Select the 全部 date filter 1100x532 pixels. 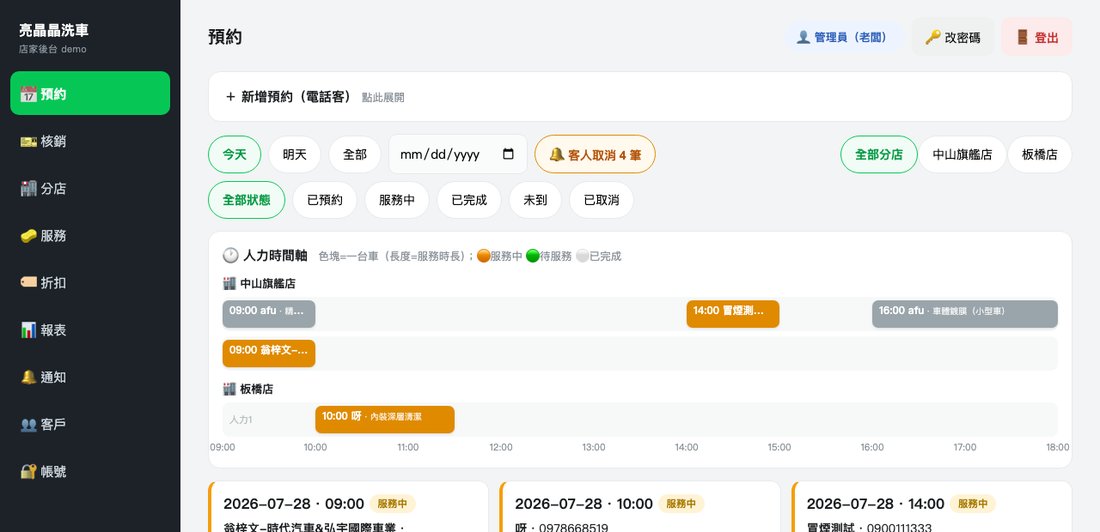coord(355,154)
